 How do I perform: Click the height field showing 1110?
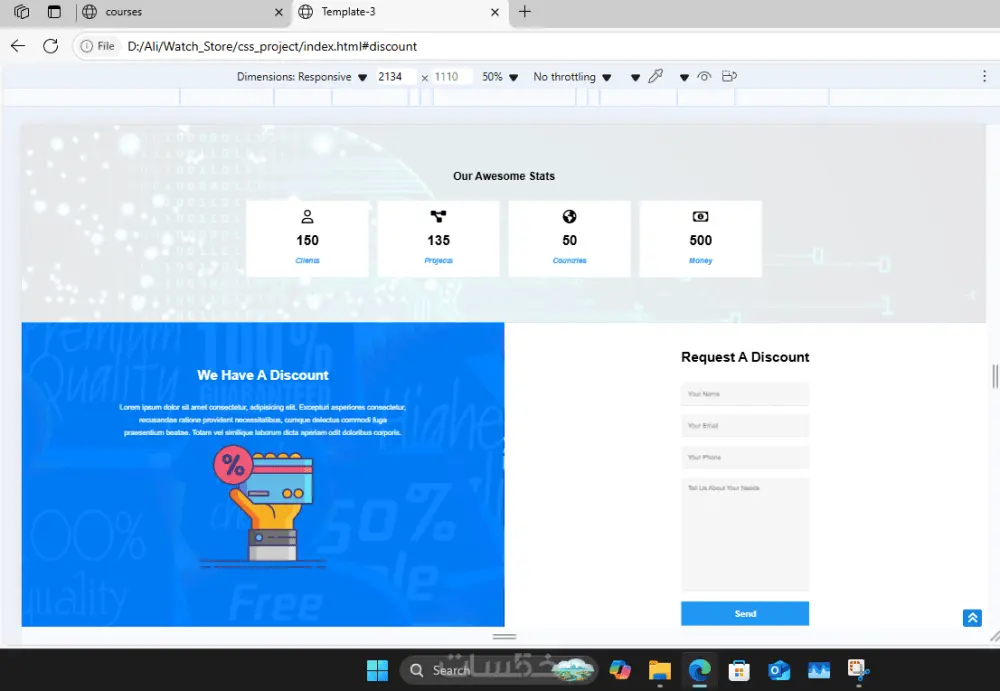click(452, 77)
